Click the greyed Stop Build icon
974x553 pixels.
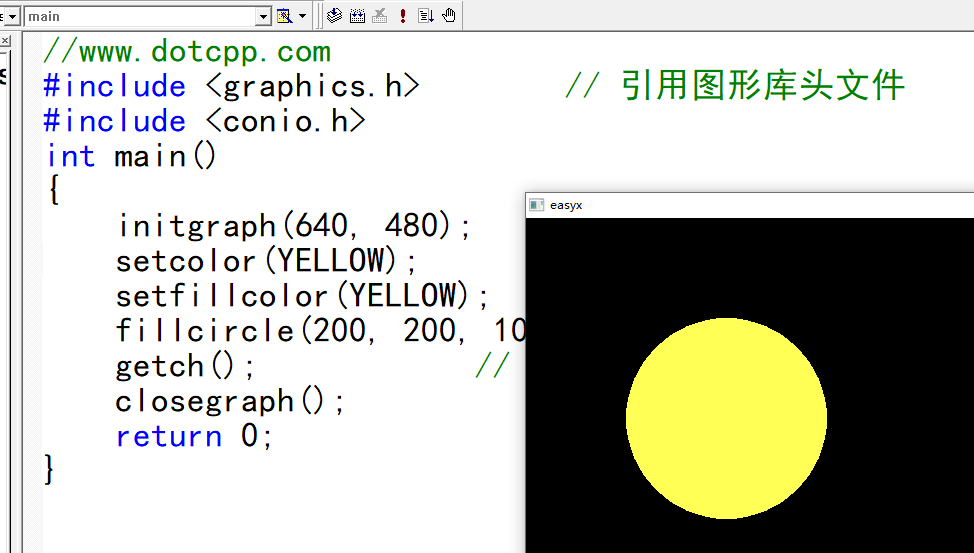pyautogui.click(x=380, y=16)
